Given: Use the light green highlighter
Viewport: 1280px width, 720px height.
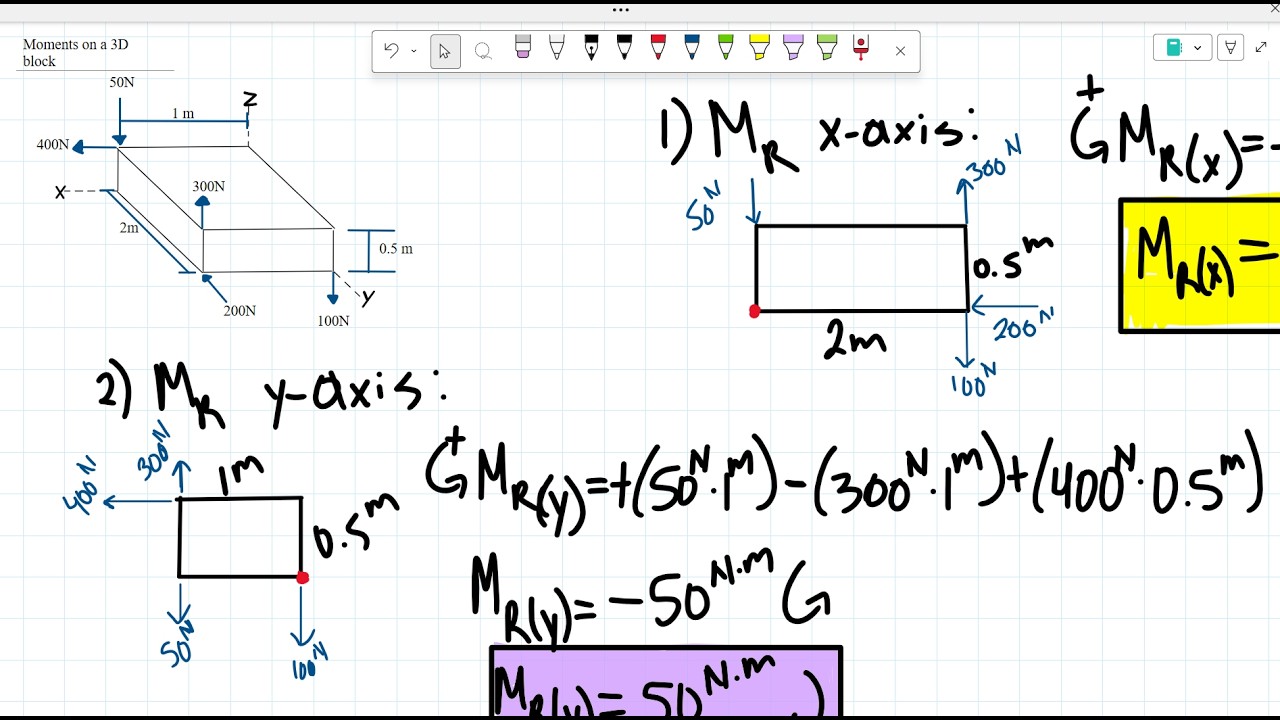Looking at the screenshot, I should [827, 48].
